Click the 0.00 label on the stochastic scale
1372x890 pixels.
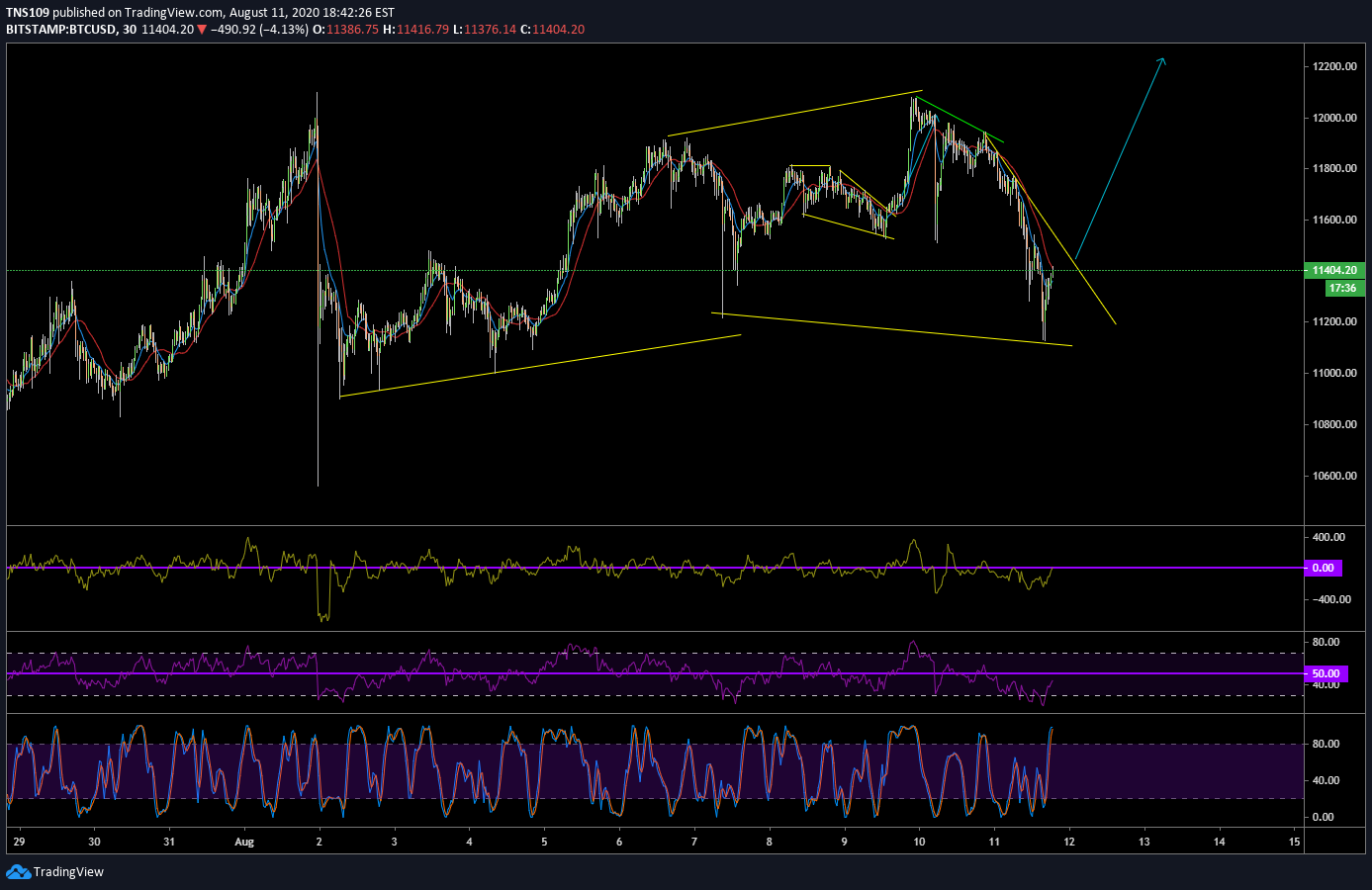[1323, 817]
